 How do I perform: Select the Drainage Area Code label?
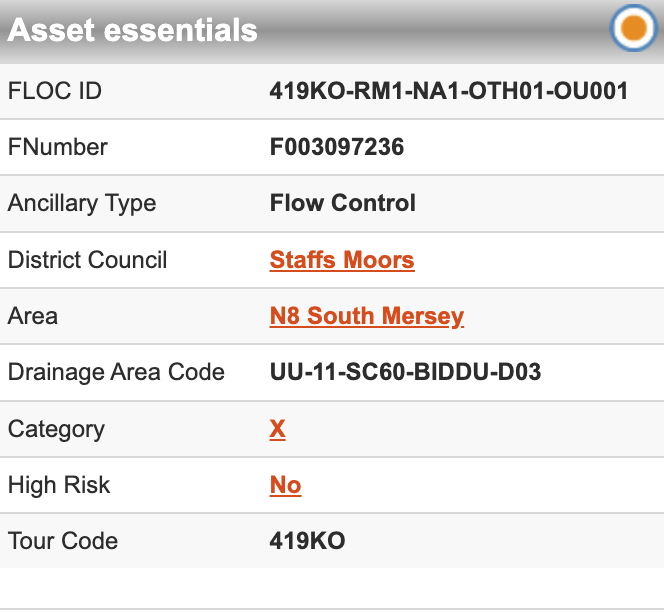[x=116, y=372]
